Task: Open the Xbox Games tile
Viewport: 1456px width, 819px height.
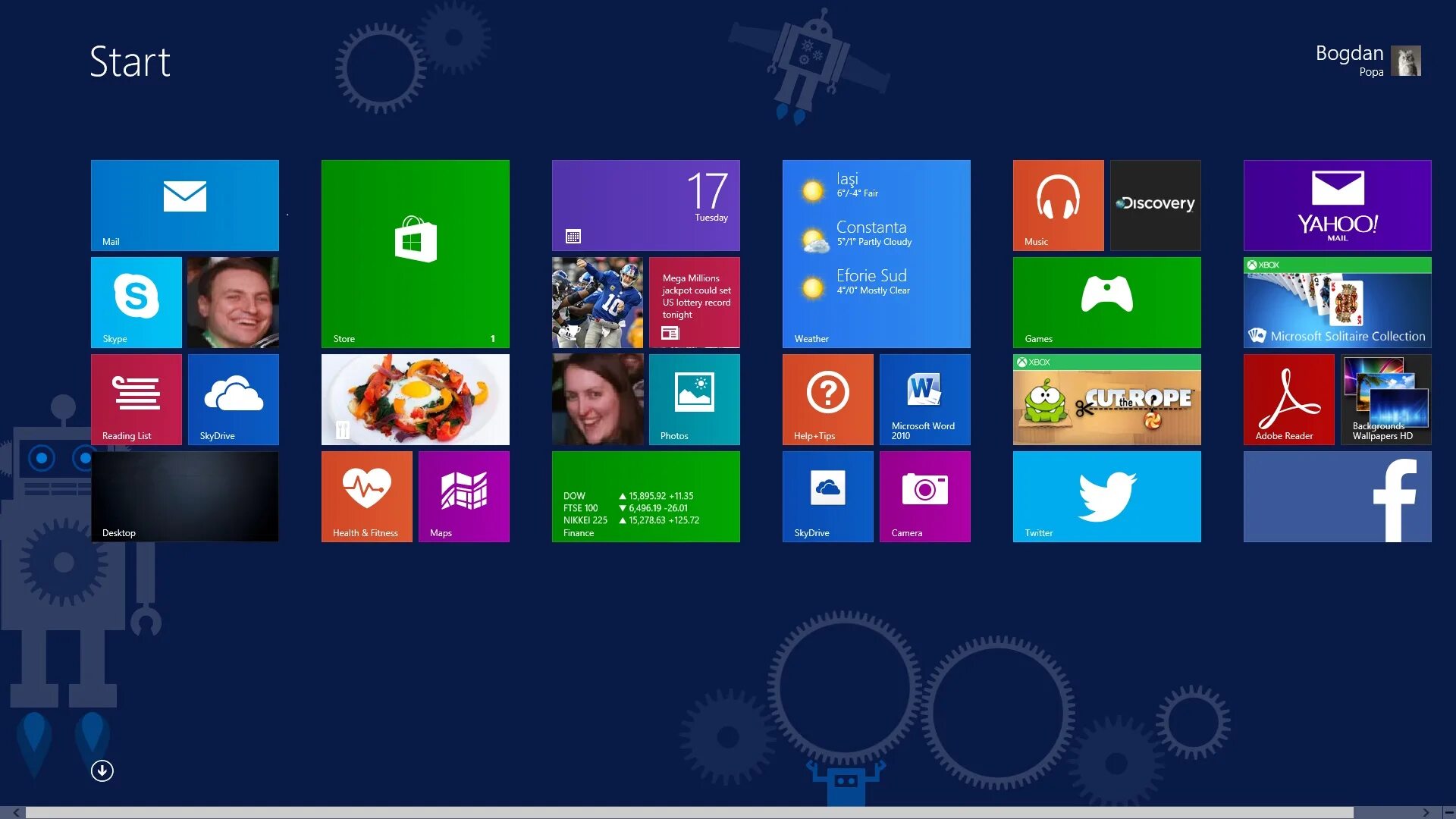Action: (1106, 302)
